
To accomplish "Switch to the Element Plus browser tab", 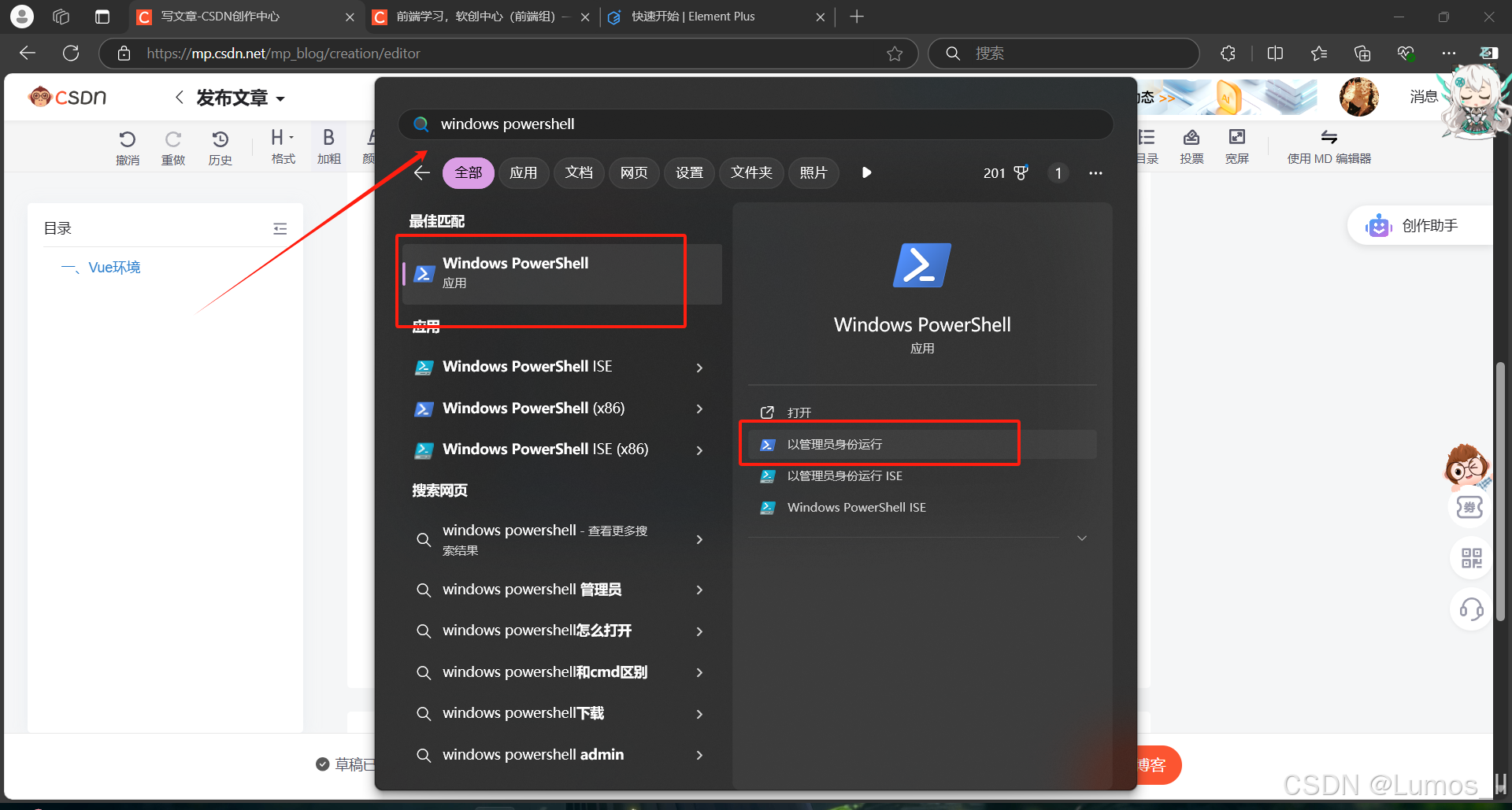I will [717, 17].
